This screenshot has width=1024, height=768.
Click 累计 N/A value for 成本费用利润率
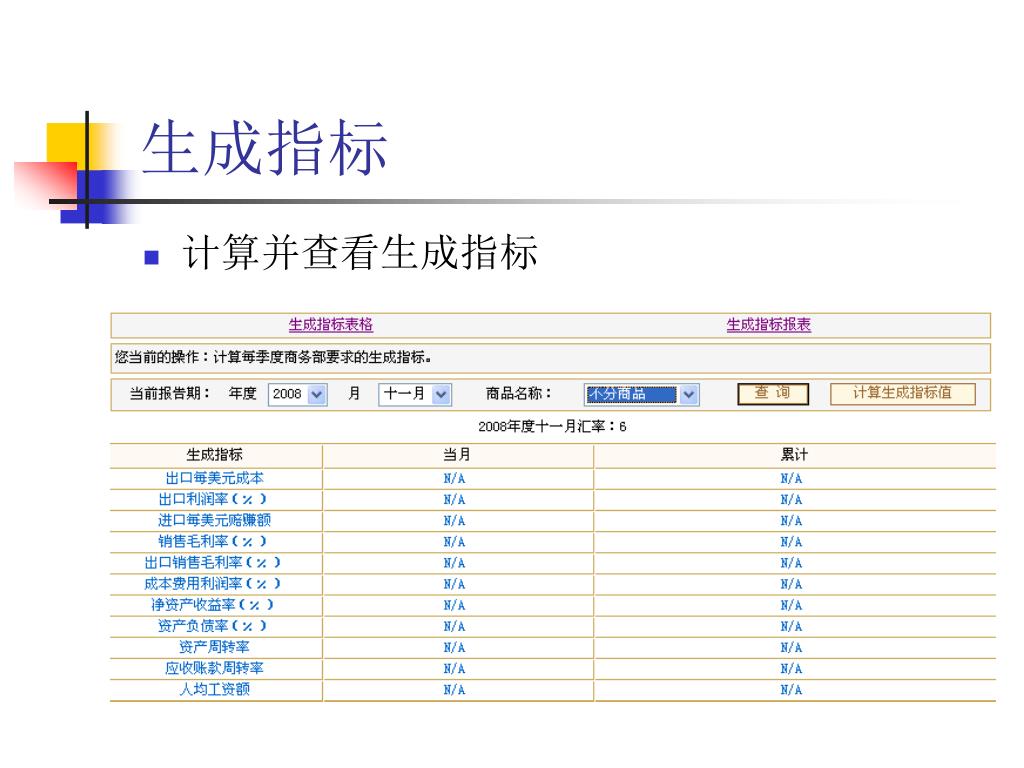792,584
